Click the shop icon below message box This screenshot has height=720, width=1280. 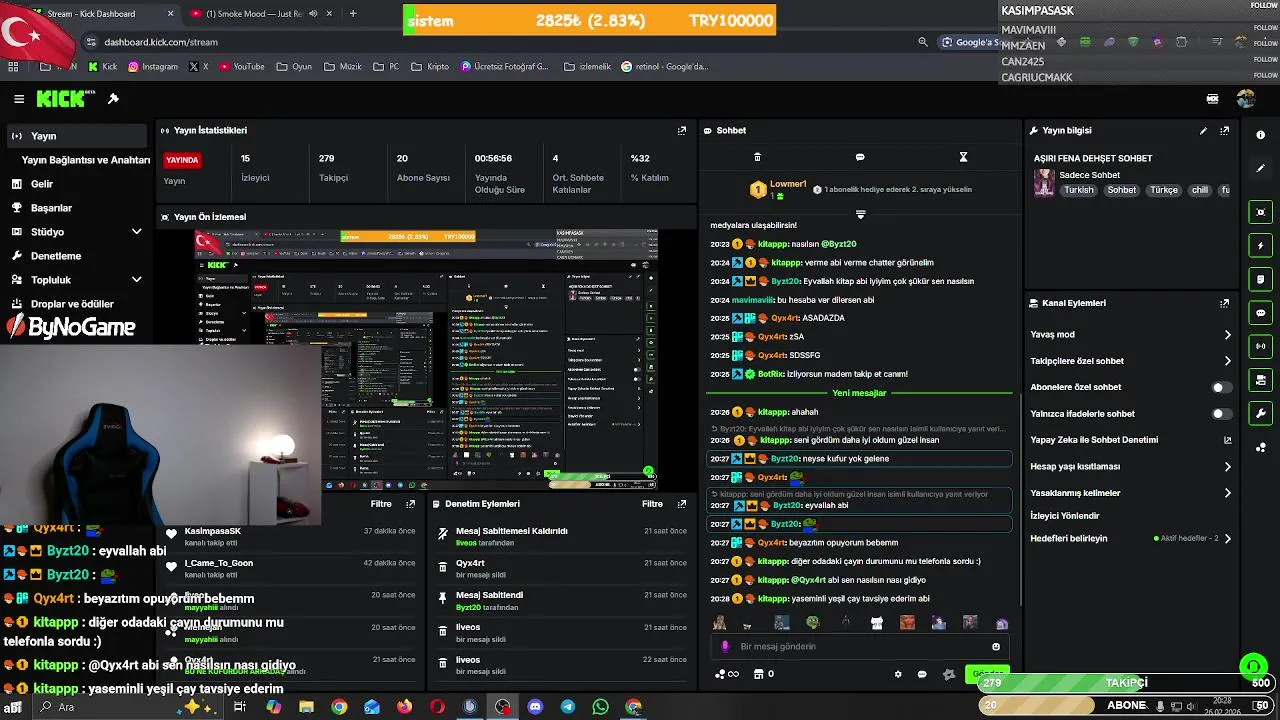[x=758, y=674]
